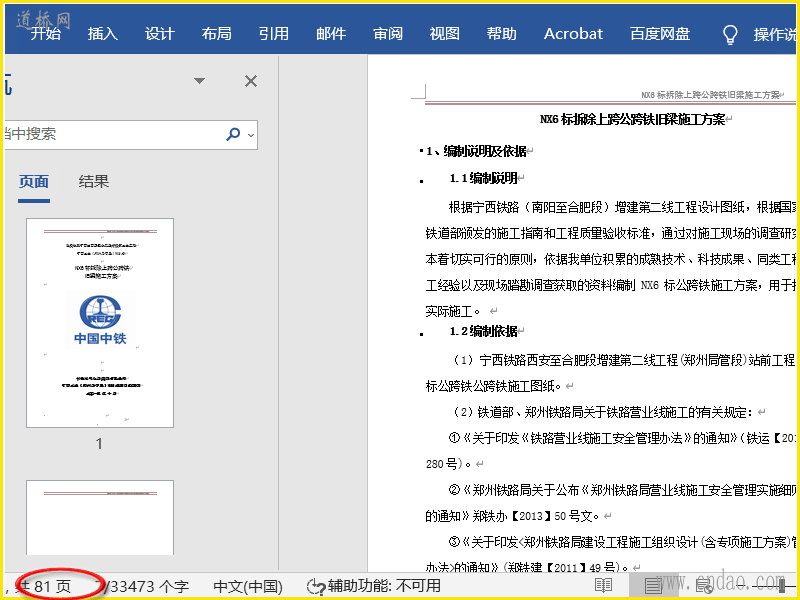Click the magnifier search icon
Screen dimensions: 800x600
[x=233, y=134]
